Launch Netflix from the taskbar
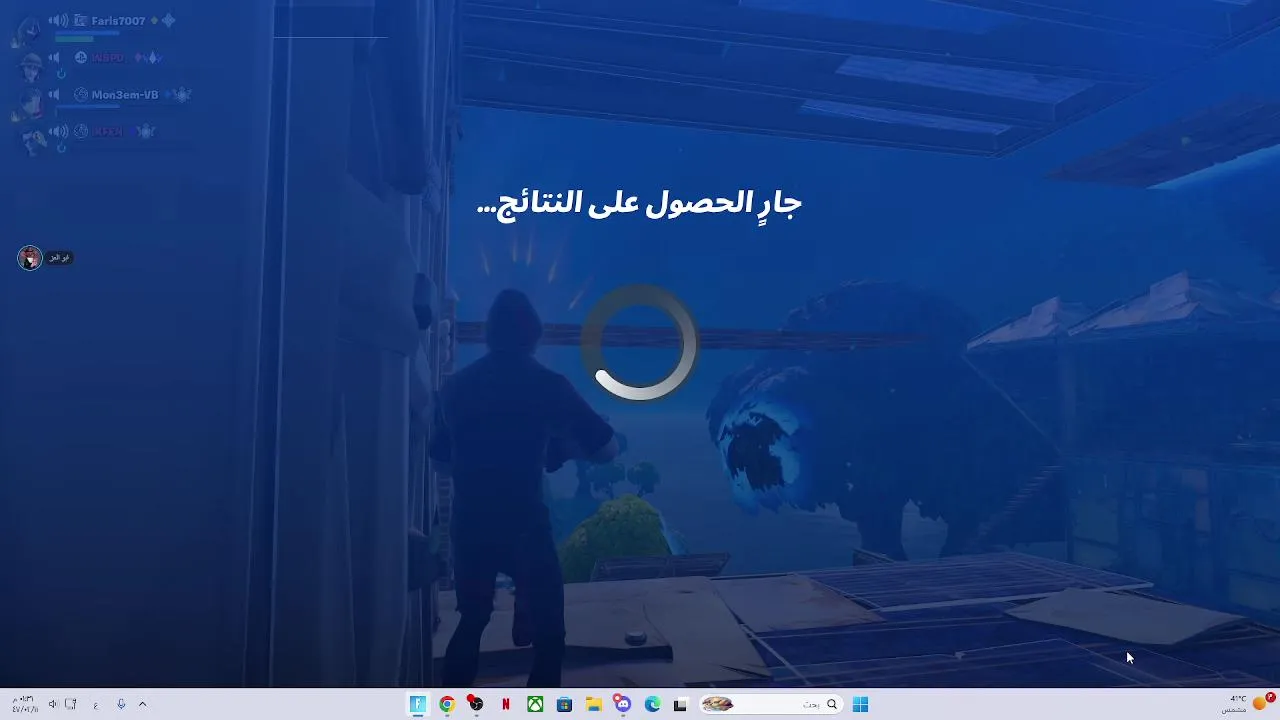The width and height of the screenshot is (1280, 720). click(506, 704)
